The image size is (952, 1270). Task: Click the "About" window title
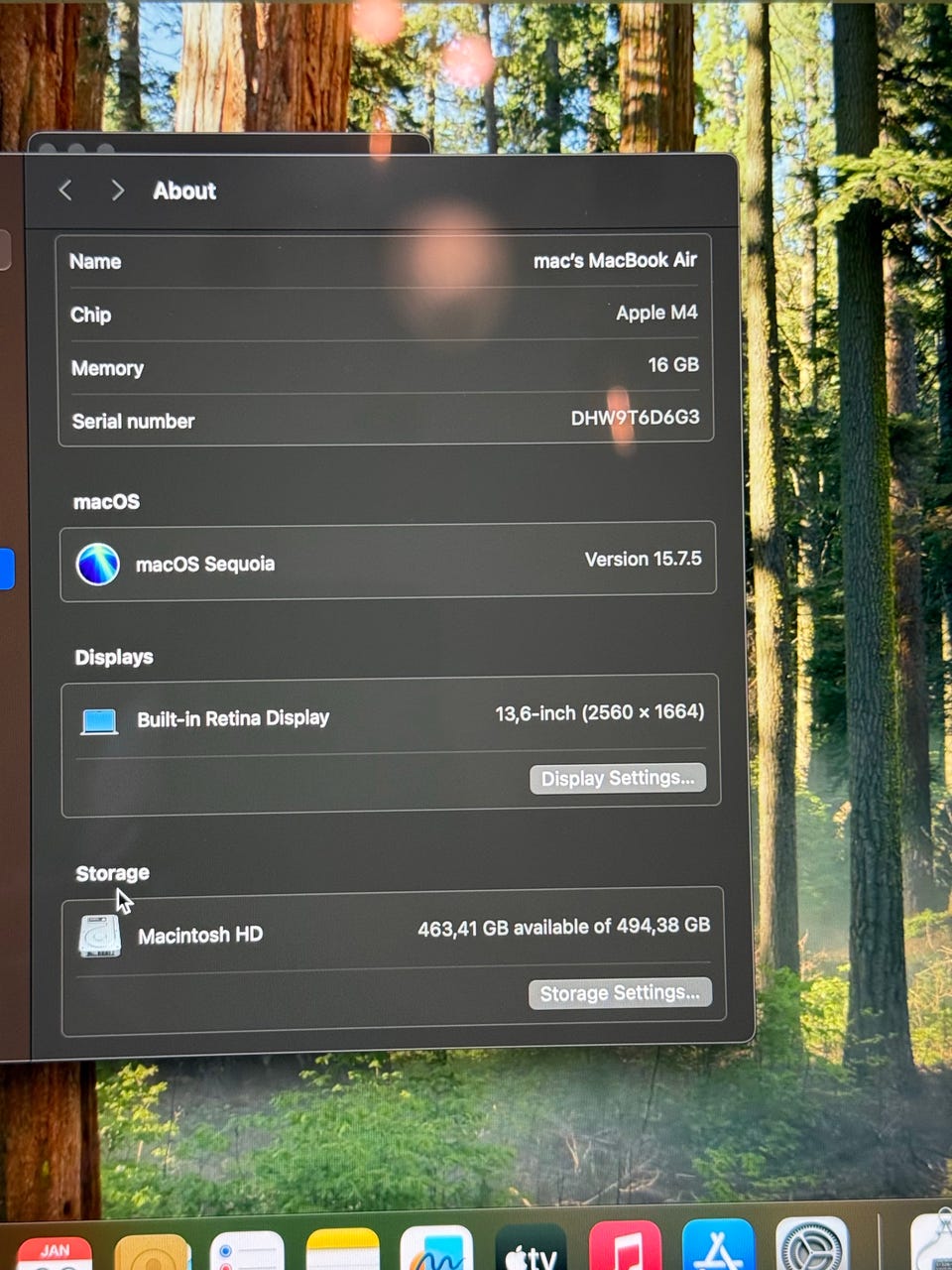[x=184, y=190]
